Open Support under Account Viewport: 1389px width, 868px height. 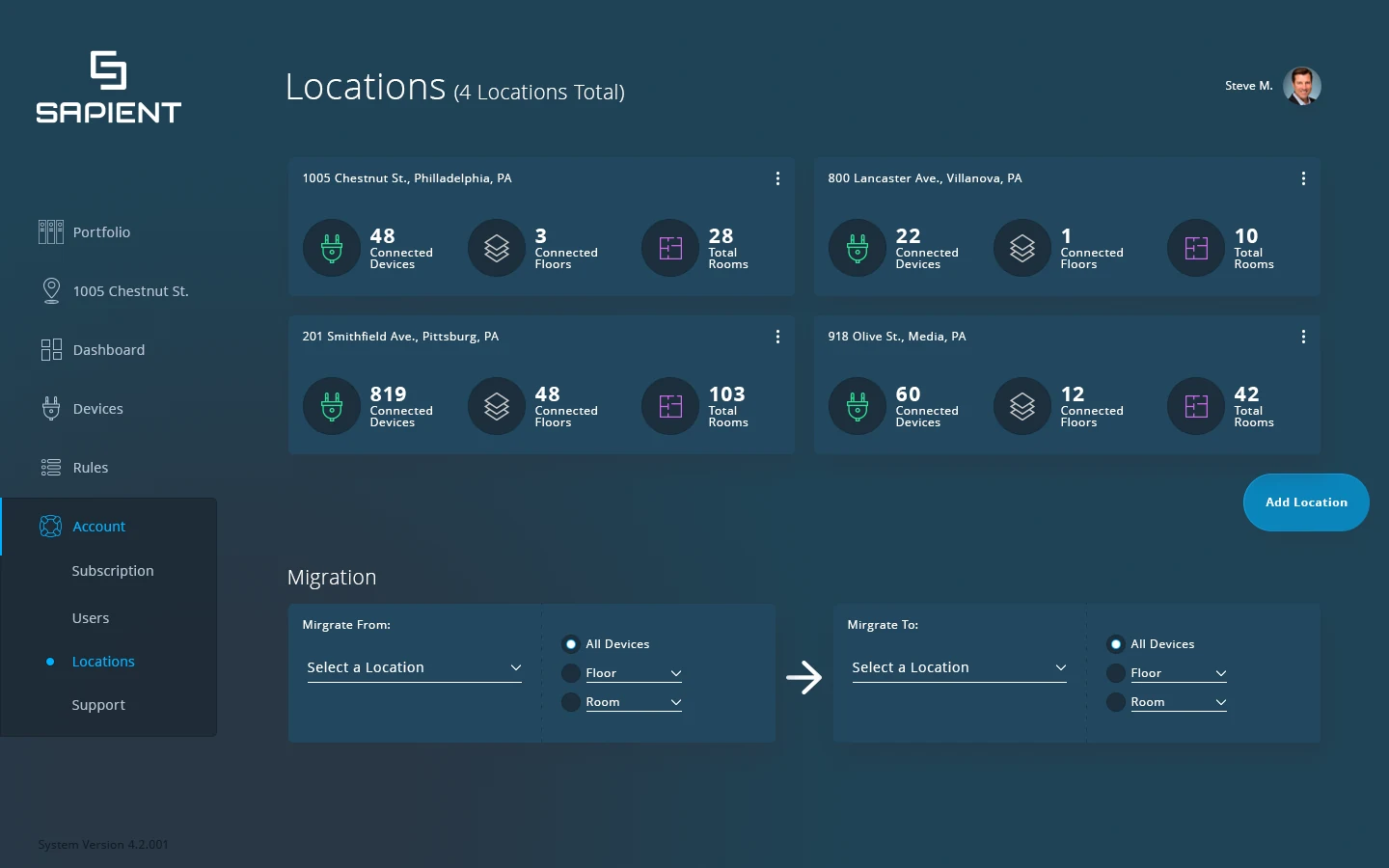[x=98, y=705]
